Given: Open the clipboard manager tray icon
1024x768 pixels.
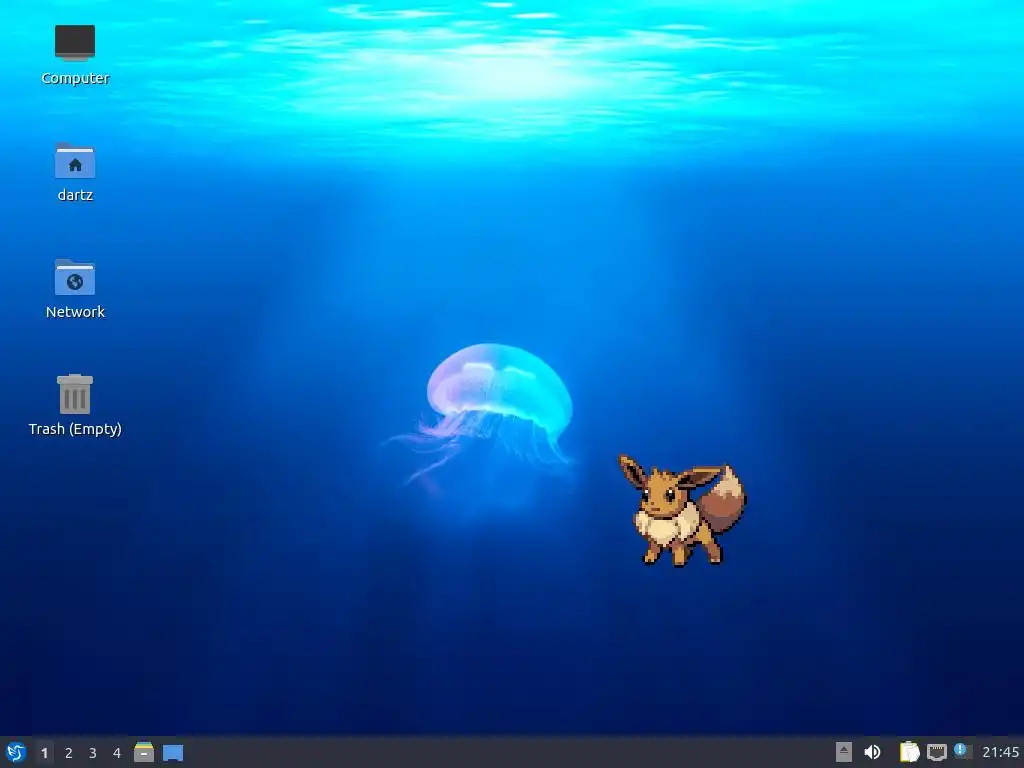Looking at the screenshot, I should tap(909, 752).
